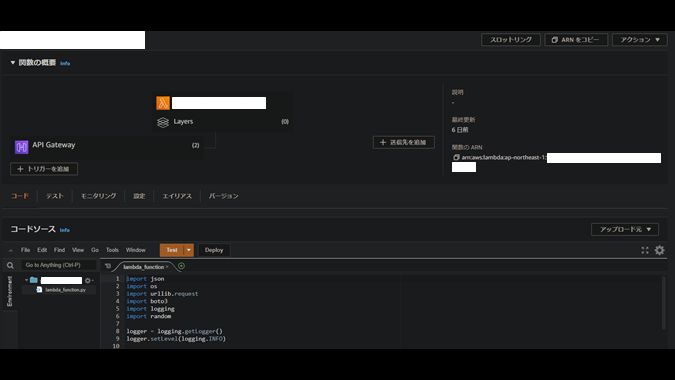Click the editor vertical scrollbar
This screenshot has height=380, width=675.
[x=663, y=303]
